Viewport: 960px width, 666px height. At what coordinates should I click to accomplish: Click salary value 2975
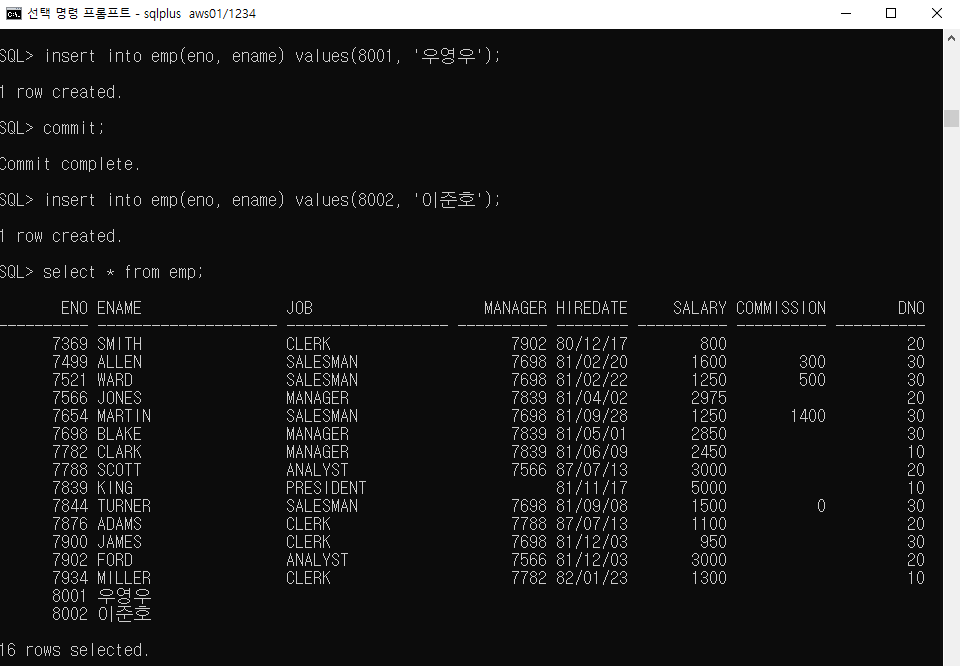708,398
